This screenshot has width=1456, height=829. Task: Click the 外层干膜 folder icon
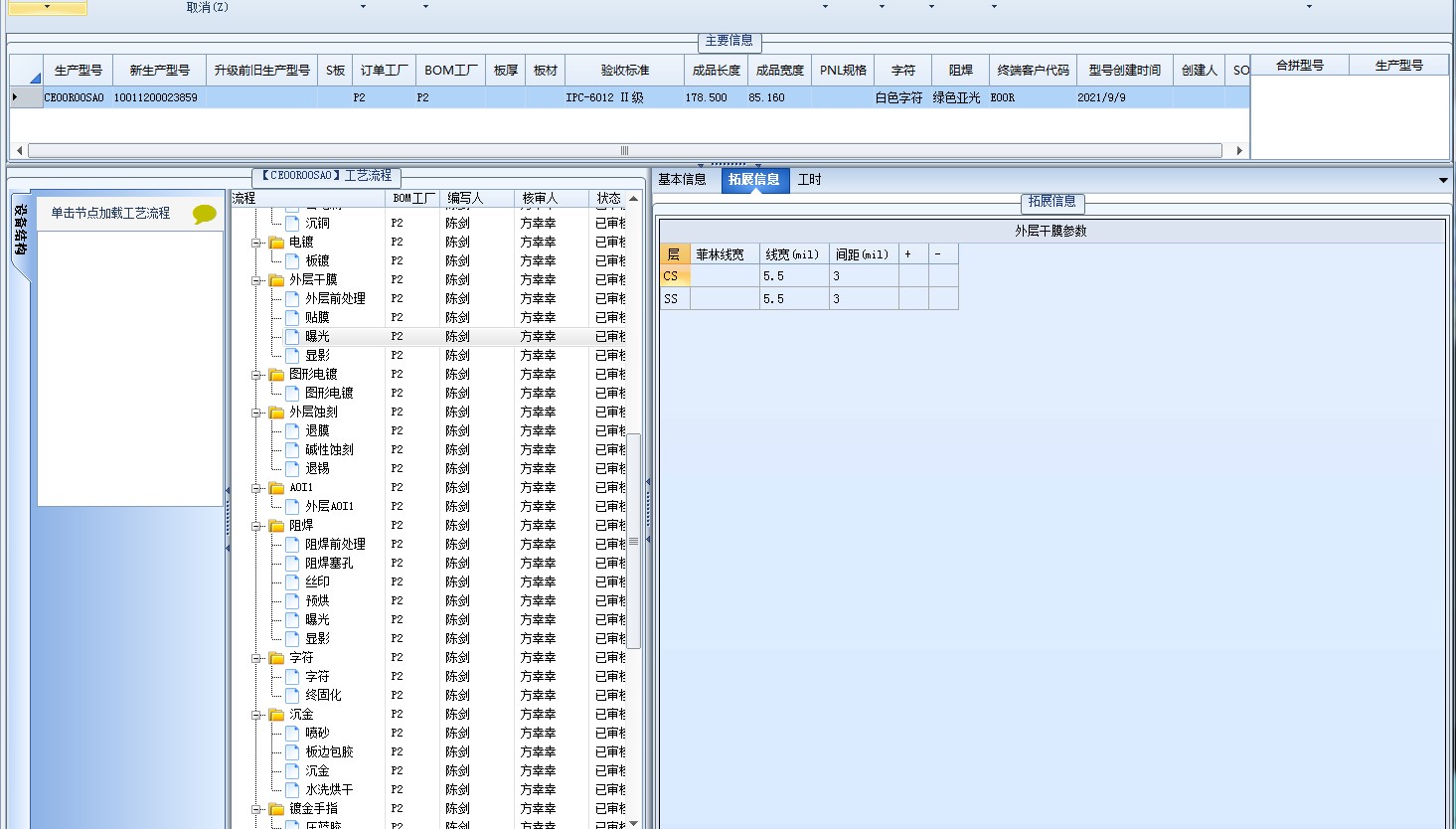point(277,280)
